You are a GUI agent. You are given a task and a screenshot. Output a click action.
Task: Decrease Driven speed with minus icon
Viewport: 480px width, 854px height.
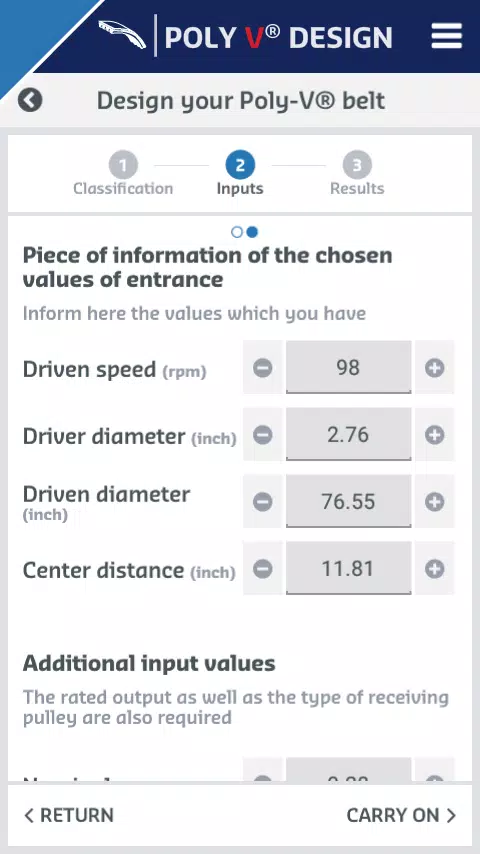(263, 368)
